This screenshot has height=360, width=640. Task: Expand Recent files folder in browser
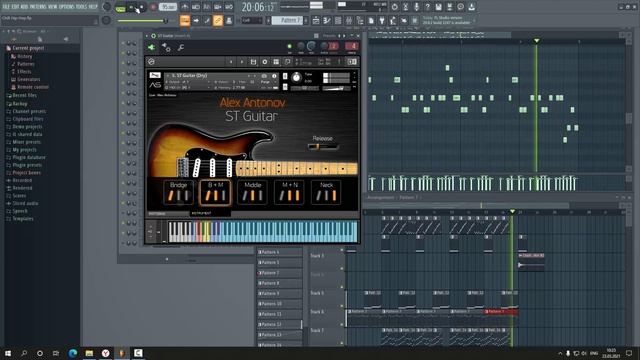coord(24,96)
